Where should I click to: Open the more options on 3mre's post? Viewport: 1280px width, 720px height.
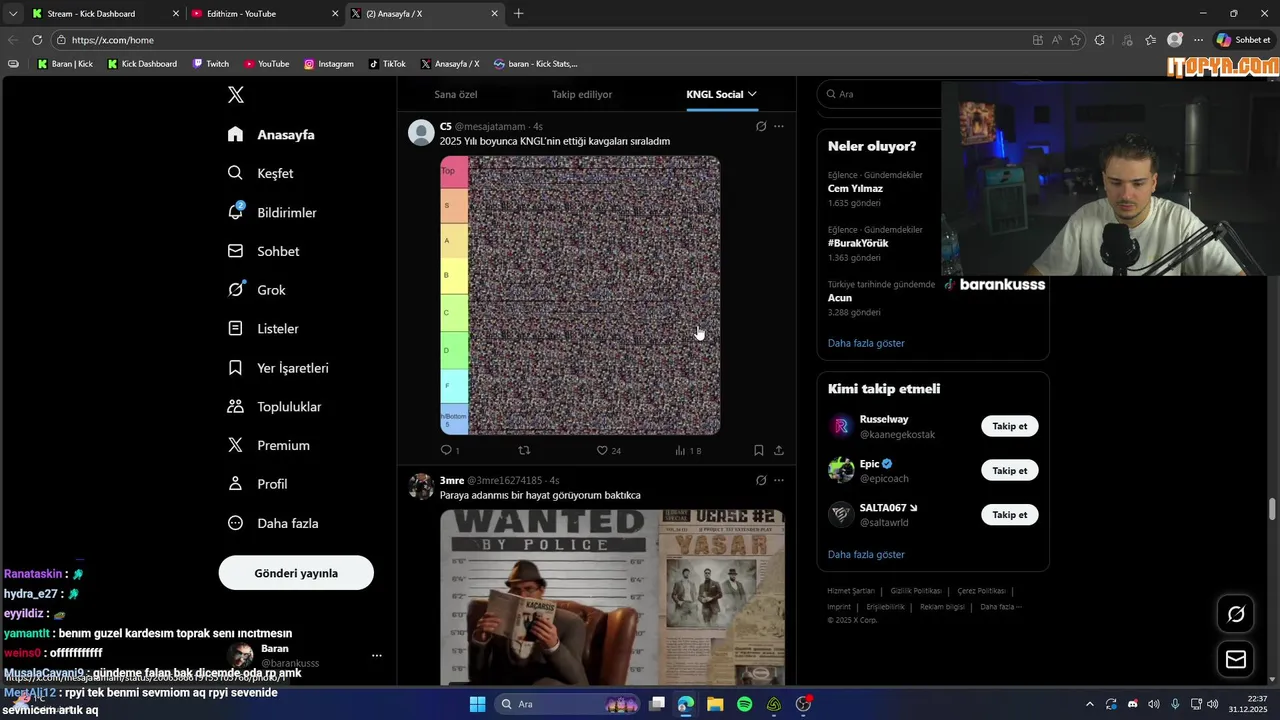coord(779,480)
